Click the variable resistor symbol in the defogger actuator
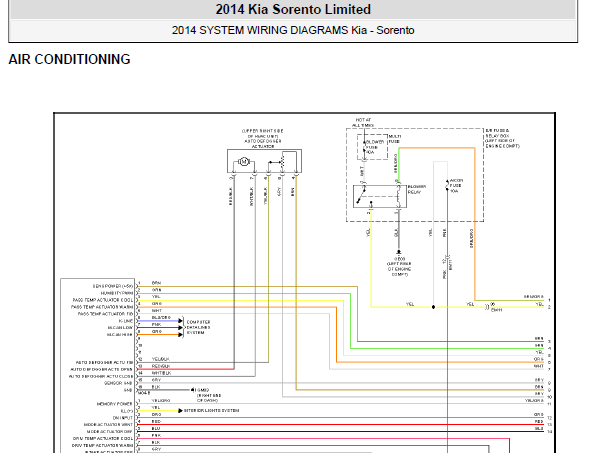This screenshot has height=453, width=602. [283, 162]
